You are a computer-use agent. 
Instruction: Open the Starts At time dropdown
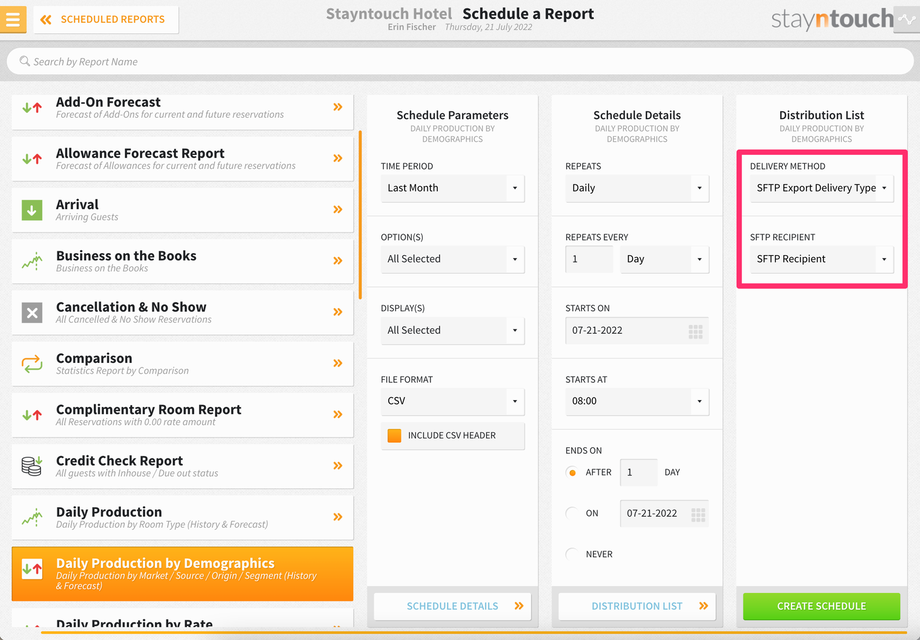pos(637,401)
